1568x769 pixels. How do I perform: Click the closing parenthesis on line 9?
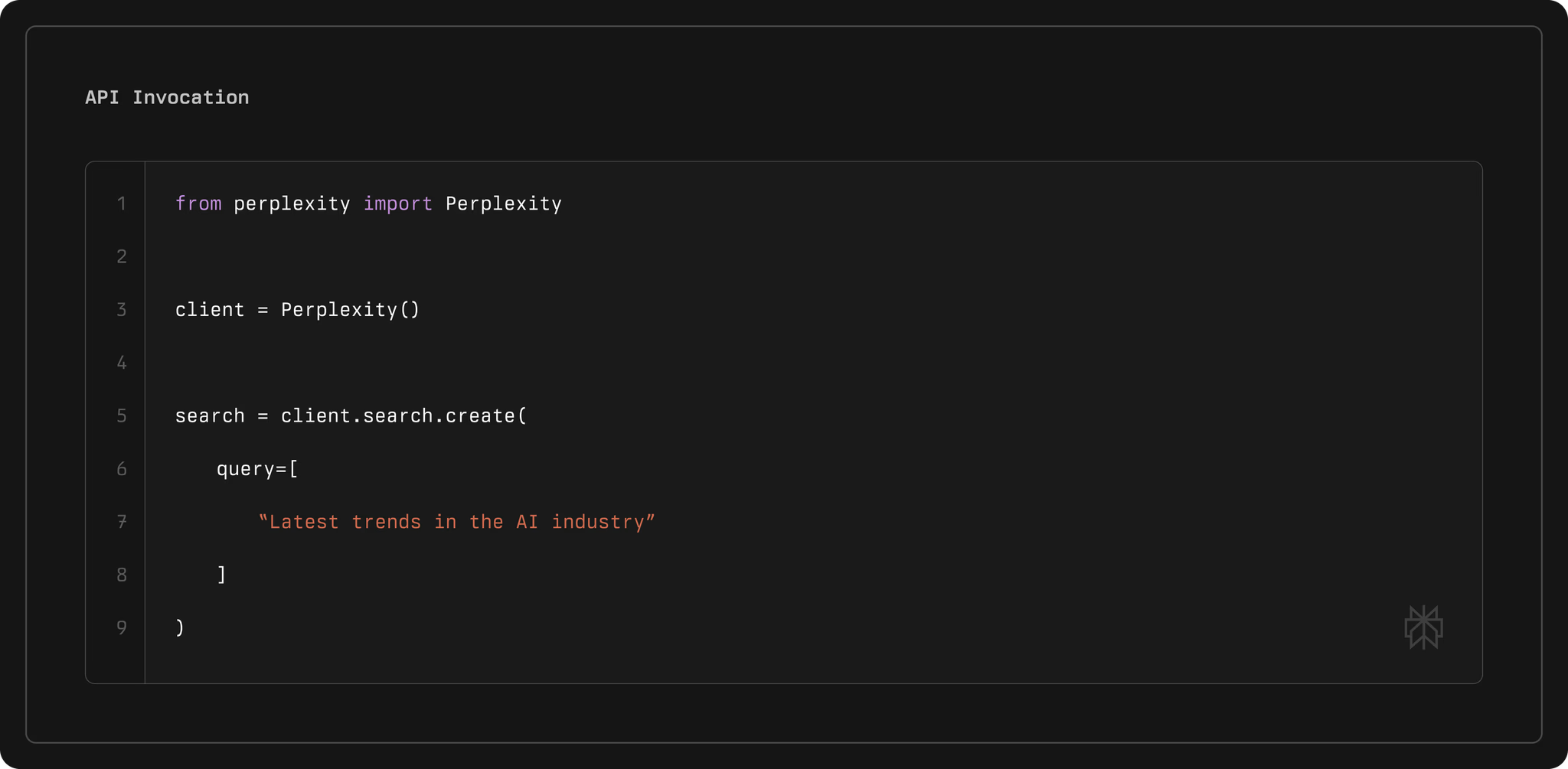point(180,628)
